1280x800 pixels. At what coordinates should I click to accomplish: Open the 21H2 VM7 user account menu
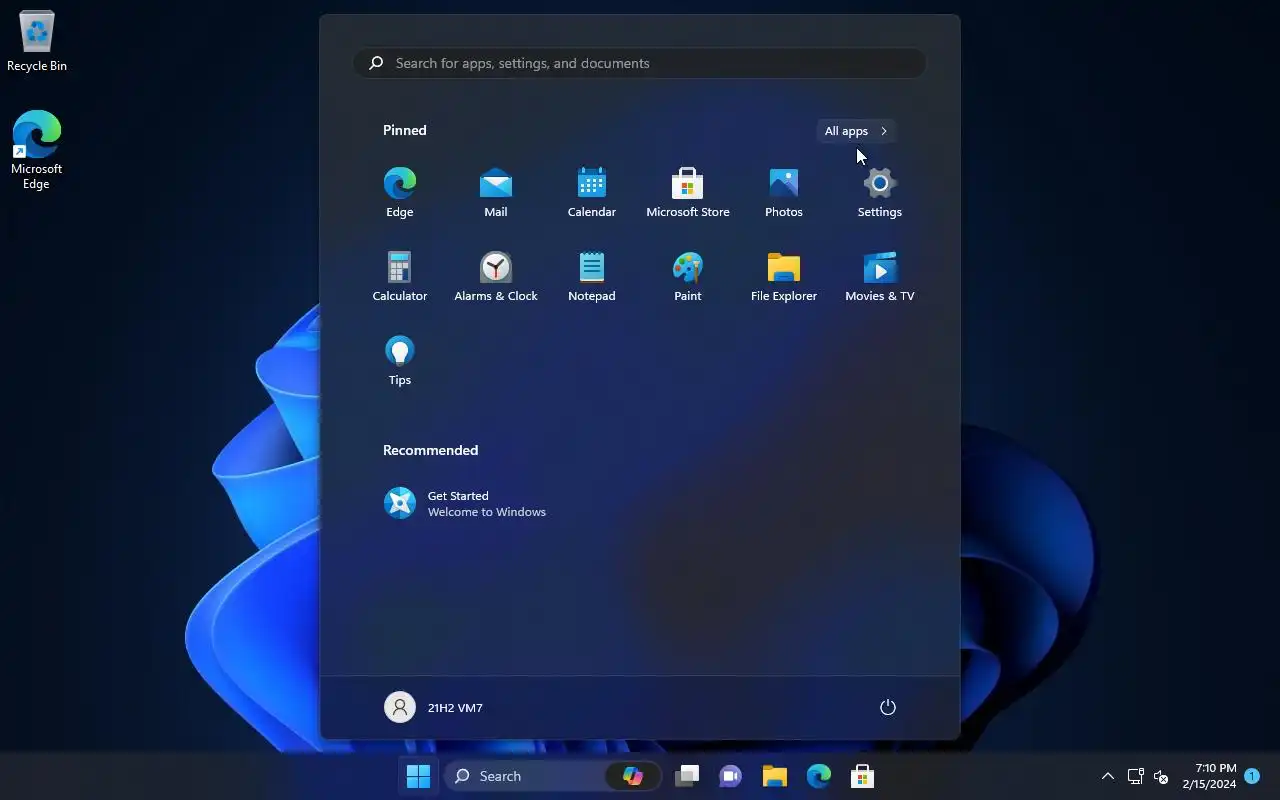pyautogui.click(x=434, y=707)
